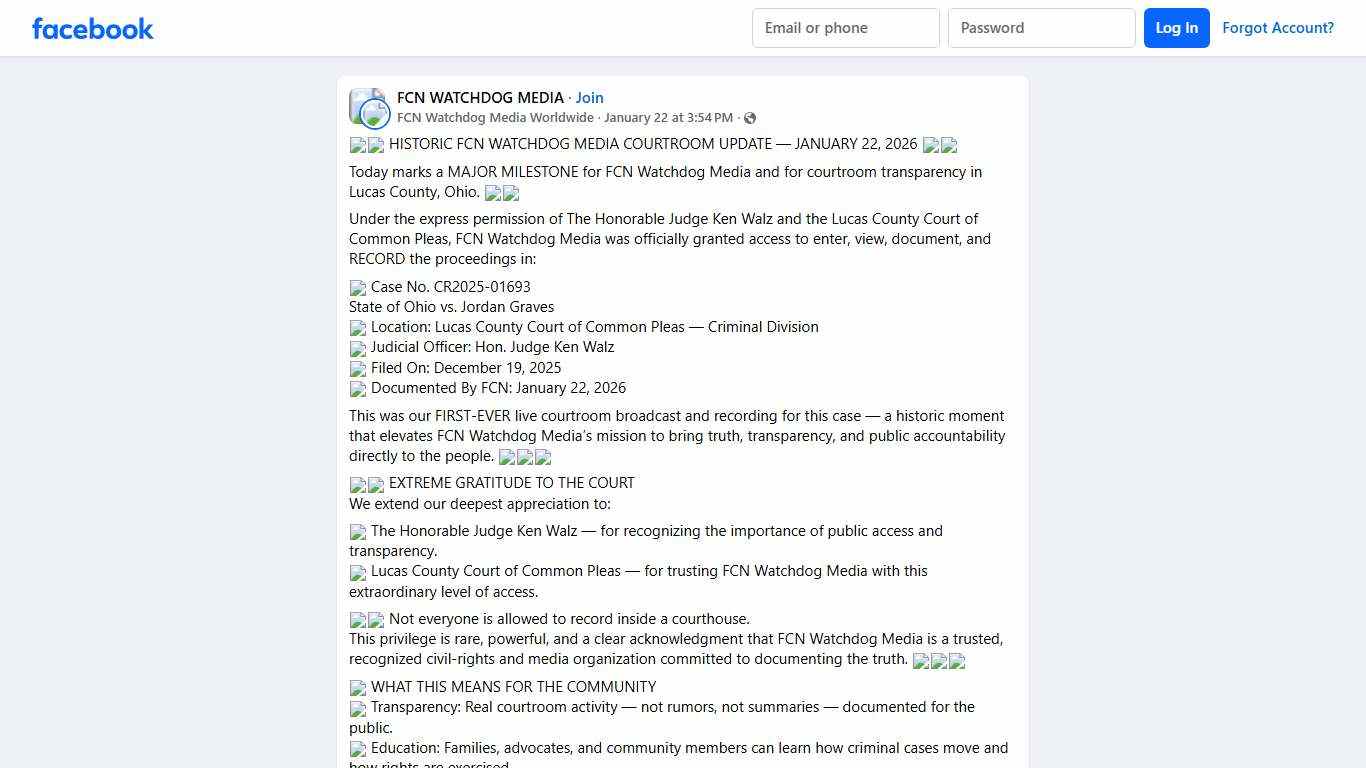1366x768 pixels.
Task: Open the January 22 post timestamp
Action: pos(668,117)
